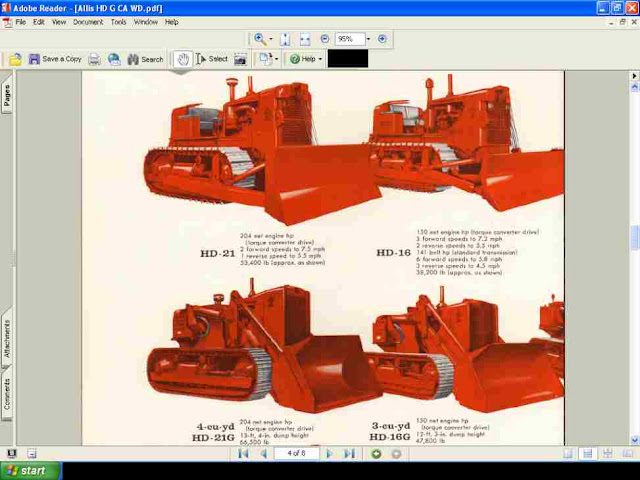Open Search with the binoculars button
The width and height of the screenshot is (640, 480).
coord(145,60)
